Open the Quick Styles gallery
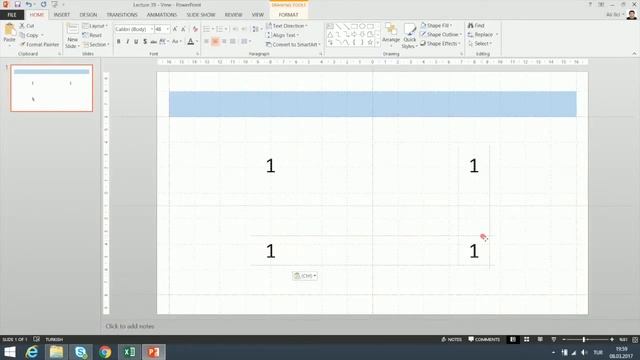This screenshot has height=360, width=640. click(409, 36)
